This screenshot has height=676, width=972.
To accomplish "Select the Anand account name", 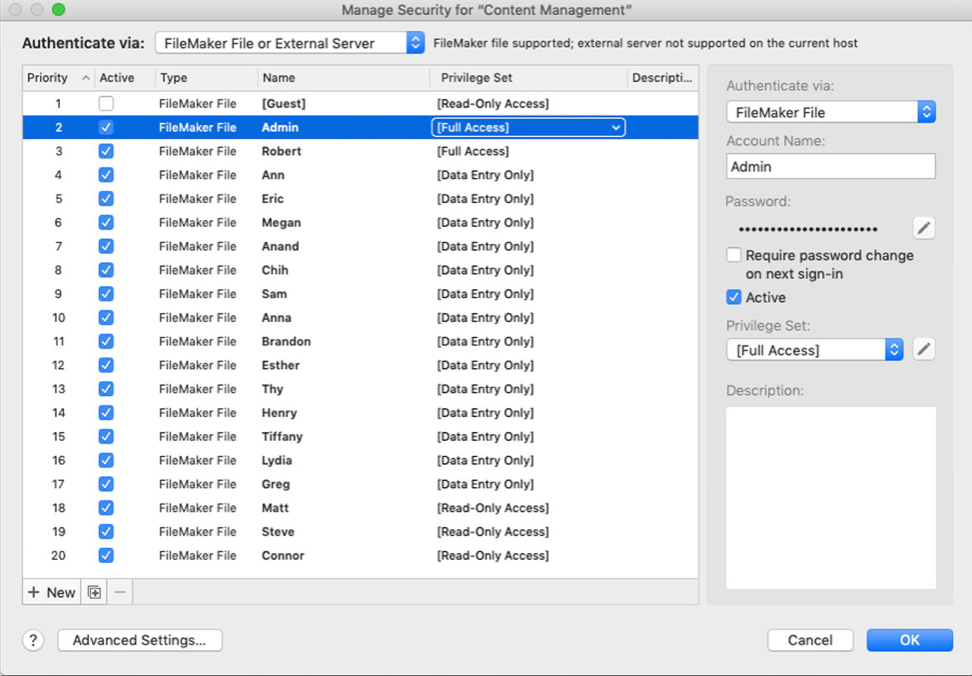I will (280, 247).
